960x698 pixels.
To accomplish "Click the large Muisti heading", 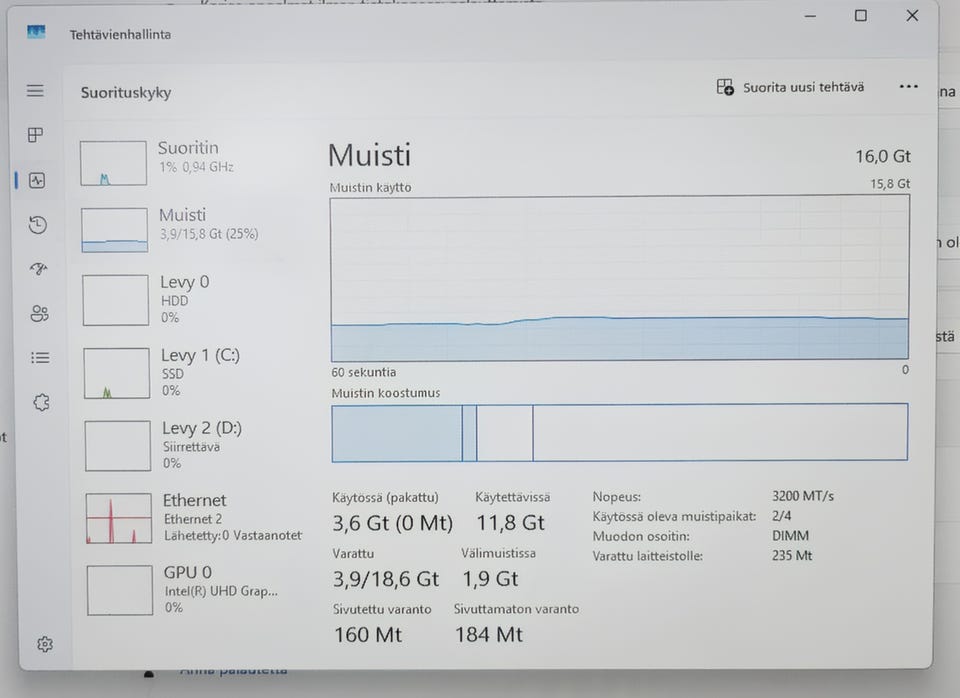I will tap(369, 155).
